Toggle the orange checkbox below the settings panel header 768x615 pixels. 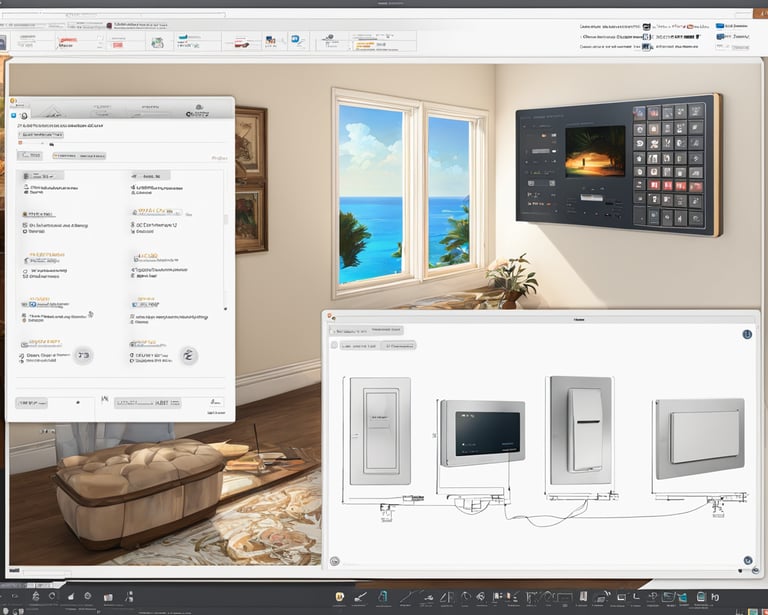[22, 143]
